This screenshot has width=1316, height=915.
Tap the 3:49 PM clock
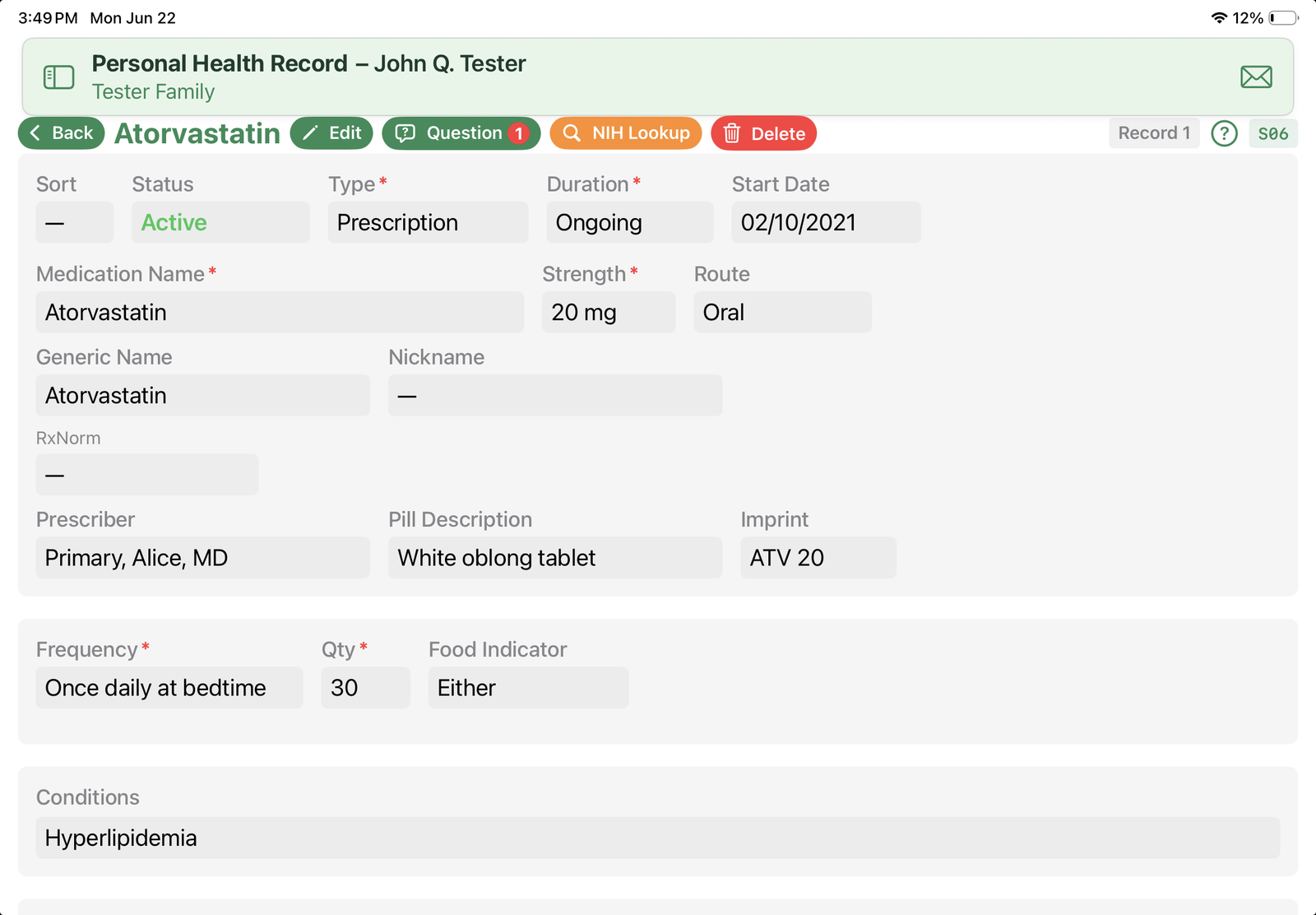(49, 18)
